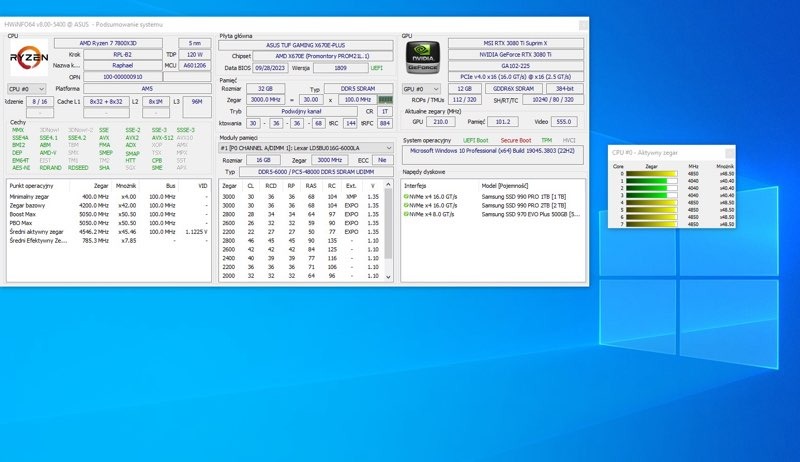Click the GA102-225 GPU chip field

tap(515, 66)
